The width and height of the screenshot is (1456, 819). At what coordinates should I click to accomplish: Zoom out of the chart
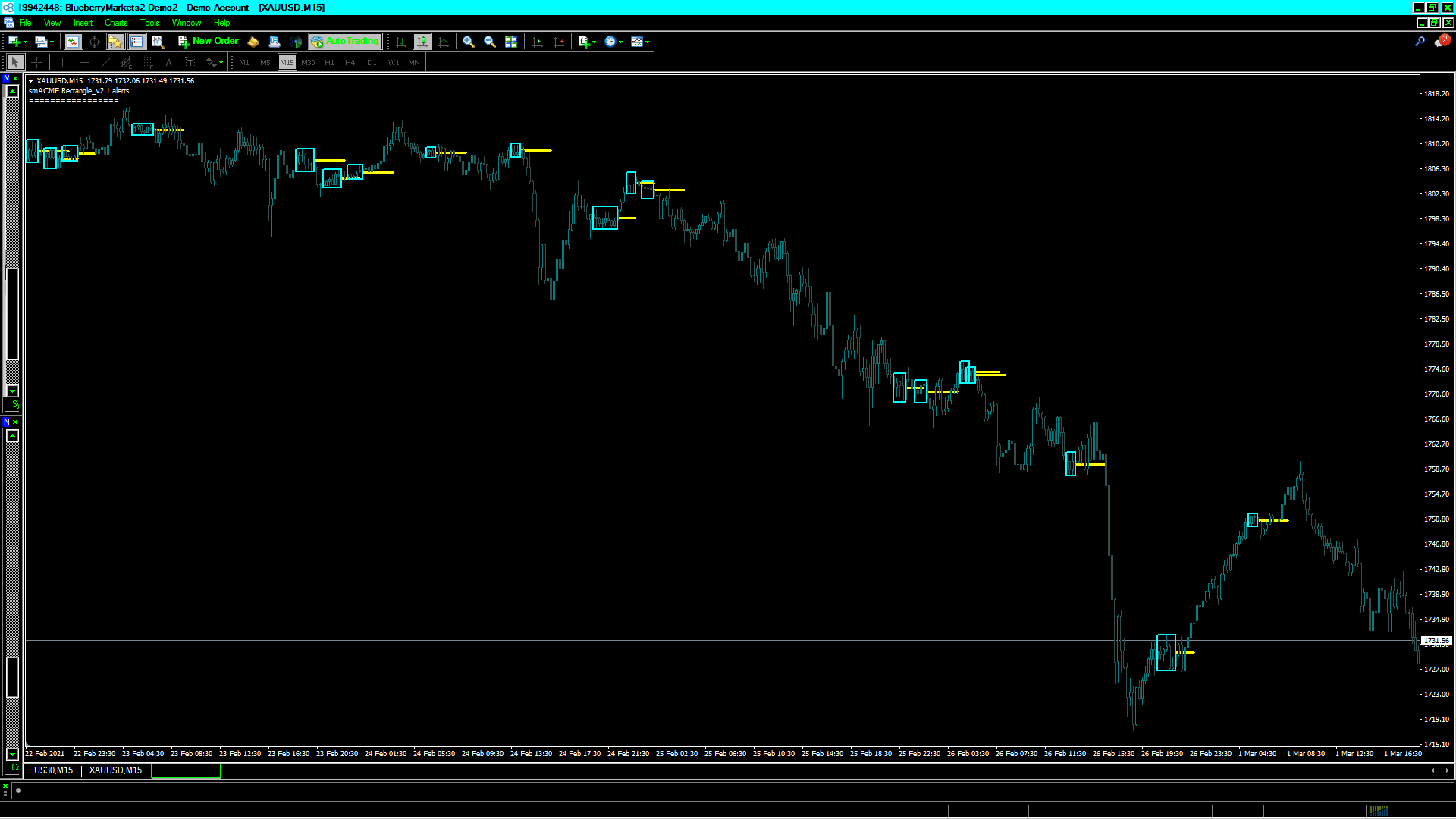click(x=490, y=42)
